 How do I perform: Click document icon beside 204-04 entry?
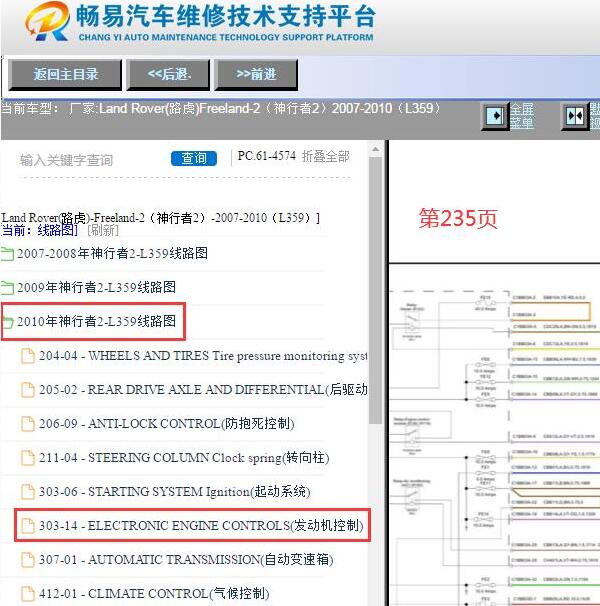tap(27, 356)
